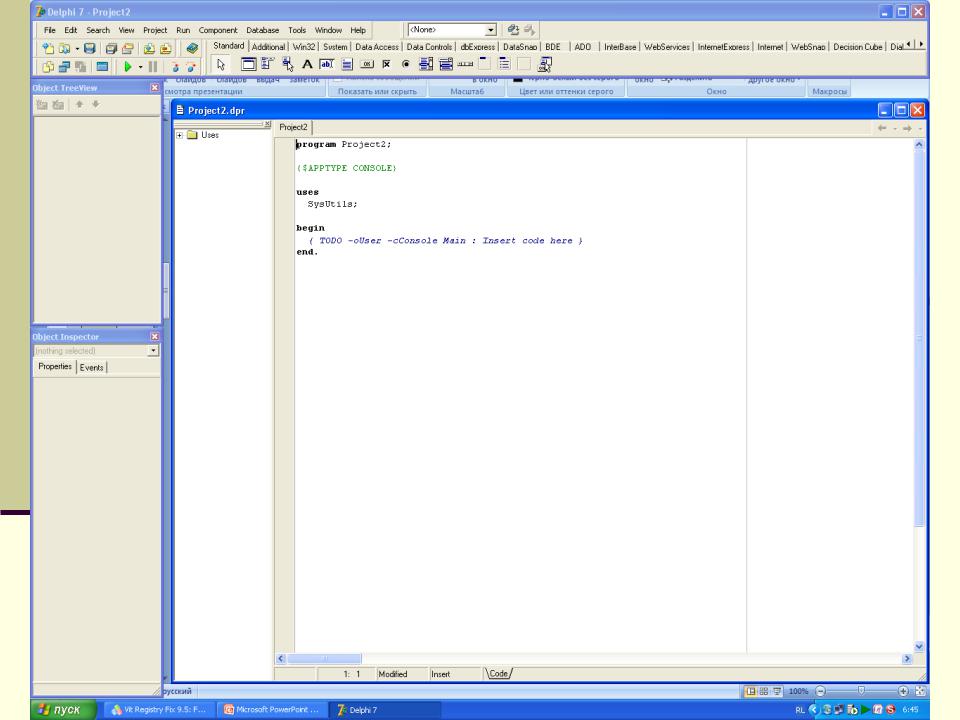
Task: Select the ListBox component icon
Action: [426, 64]
